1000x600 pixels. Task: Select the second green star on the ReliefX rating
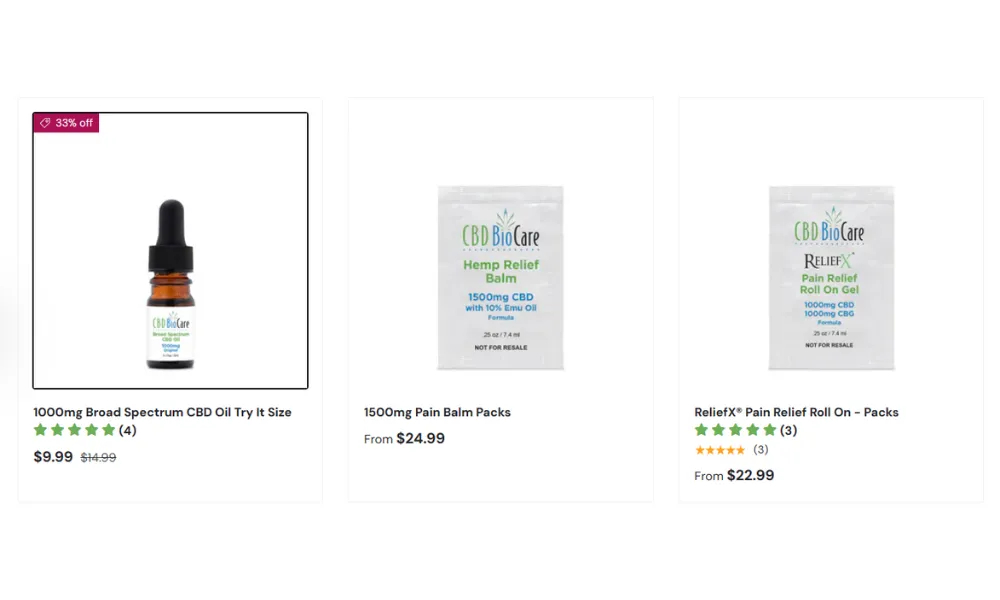719,429
